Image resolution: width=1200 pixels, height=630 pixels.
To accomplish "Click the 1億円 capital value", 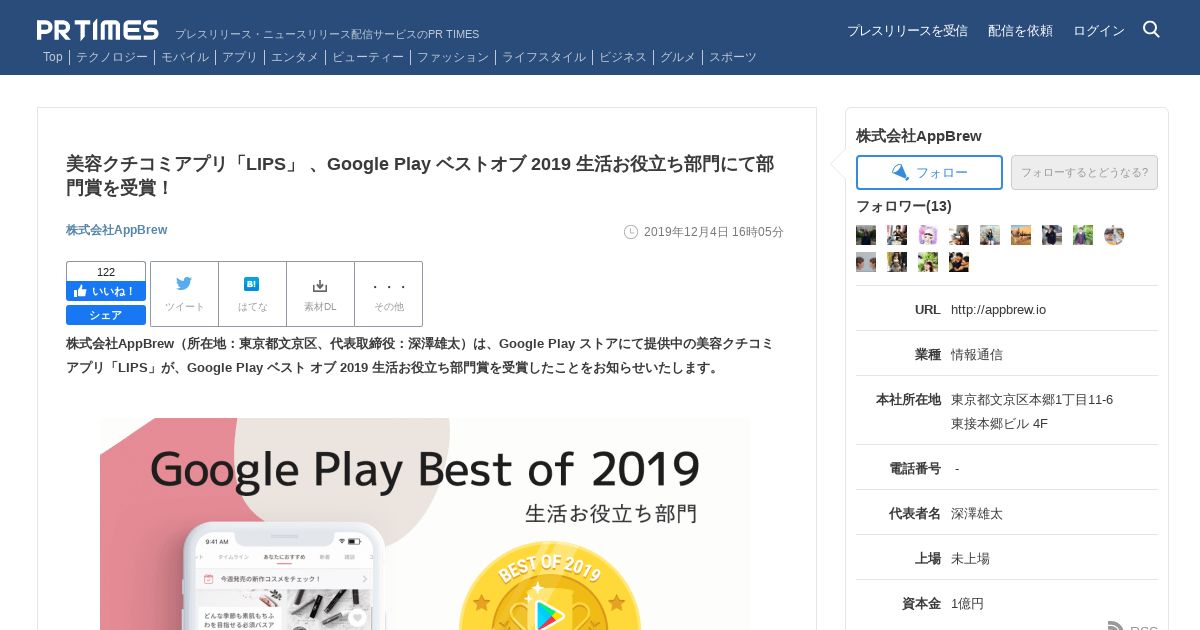I will click(x=967, y=604).
